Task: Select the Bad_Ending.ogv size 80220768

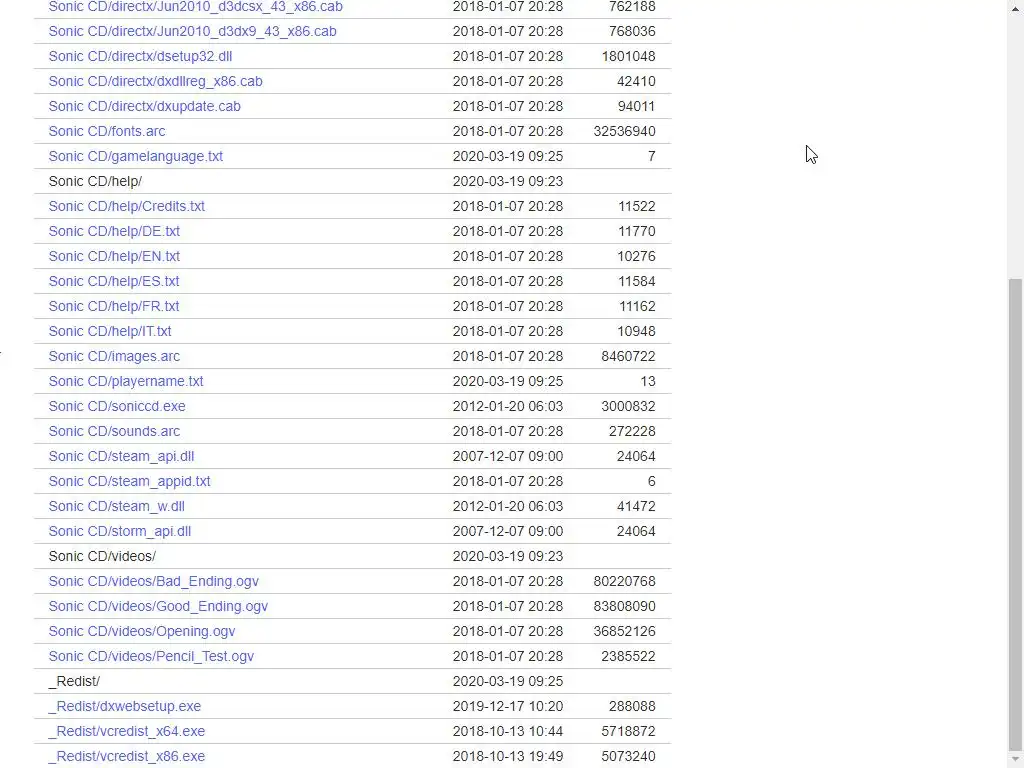Action: click(x=624, y=581)
